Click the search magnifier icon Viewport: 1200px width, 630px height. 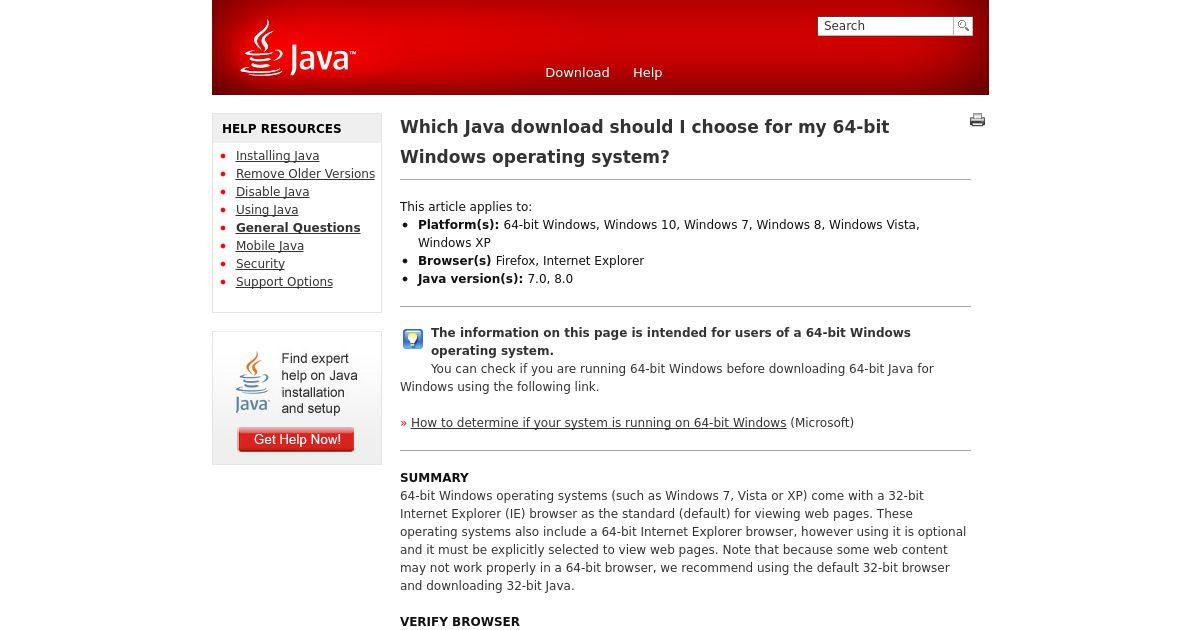point(963,26)
